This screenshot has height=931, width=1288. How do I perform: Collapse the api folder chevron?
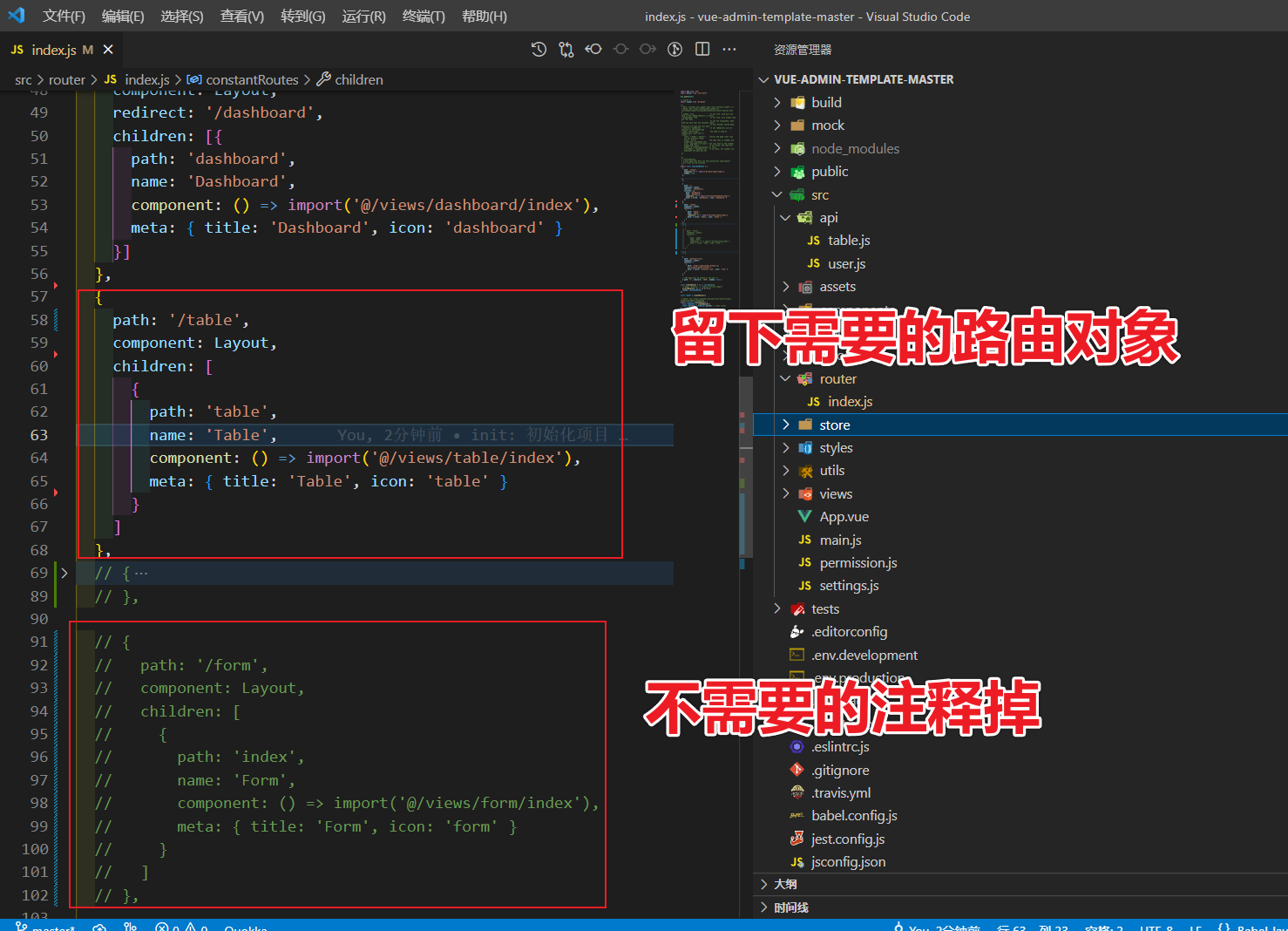click(x=785, y=217)
